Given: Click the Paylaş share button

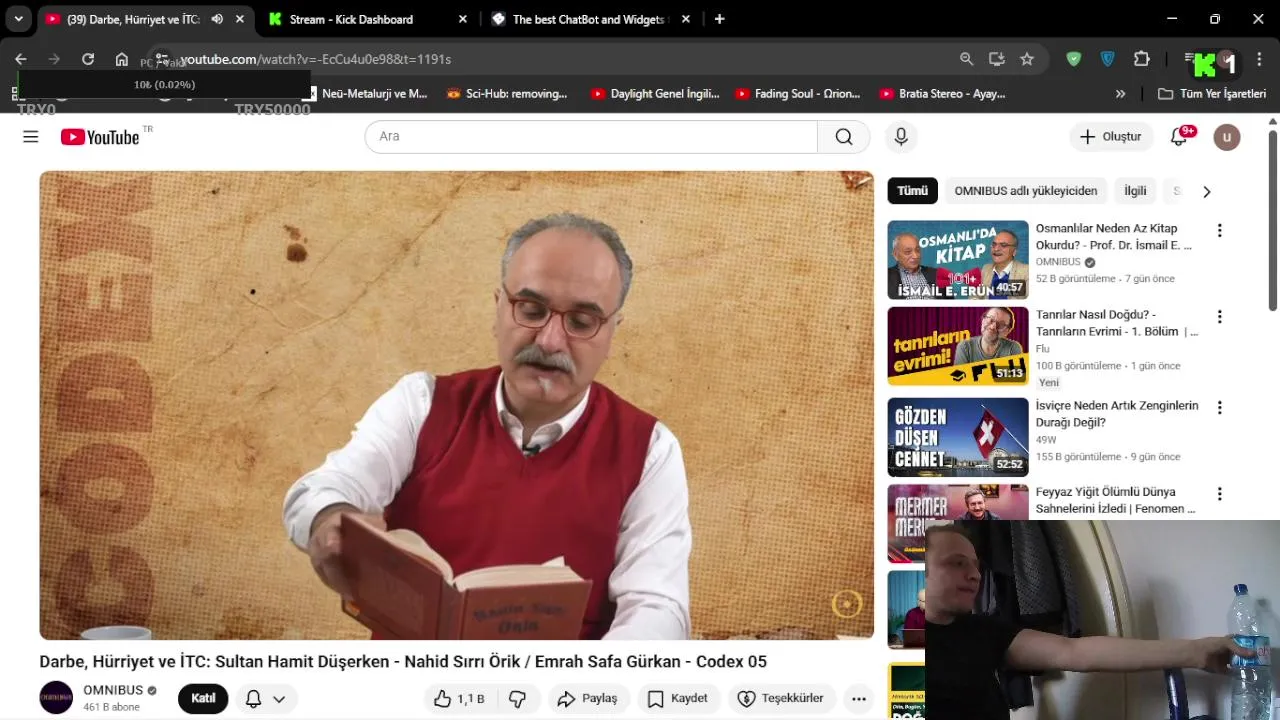Looking at the screenshot, I should (587, 699).
